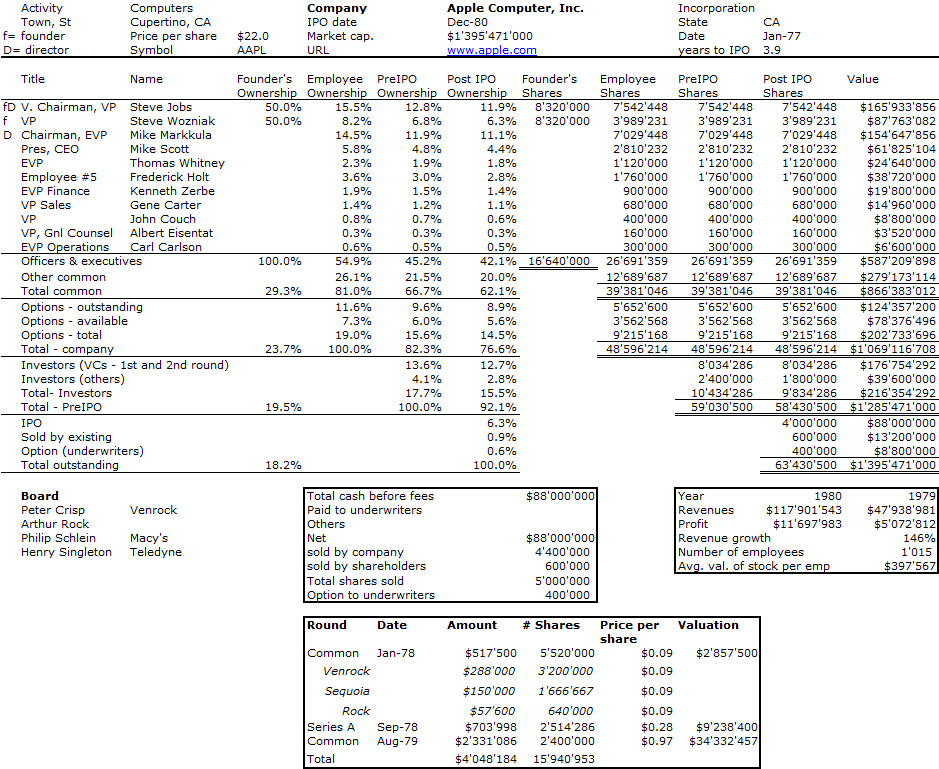Click the 16'640'000 founder's shares total
This screenshot has height=769, width=939.
(559, 261)
